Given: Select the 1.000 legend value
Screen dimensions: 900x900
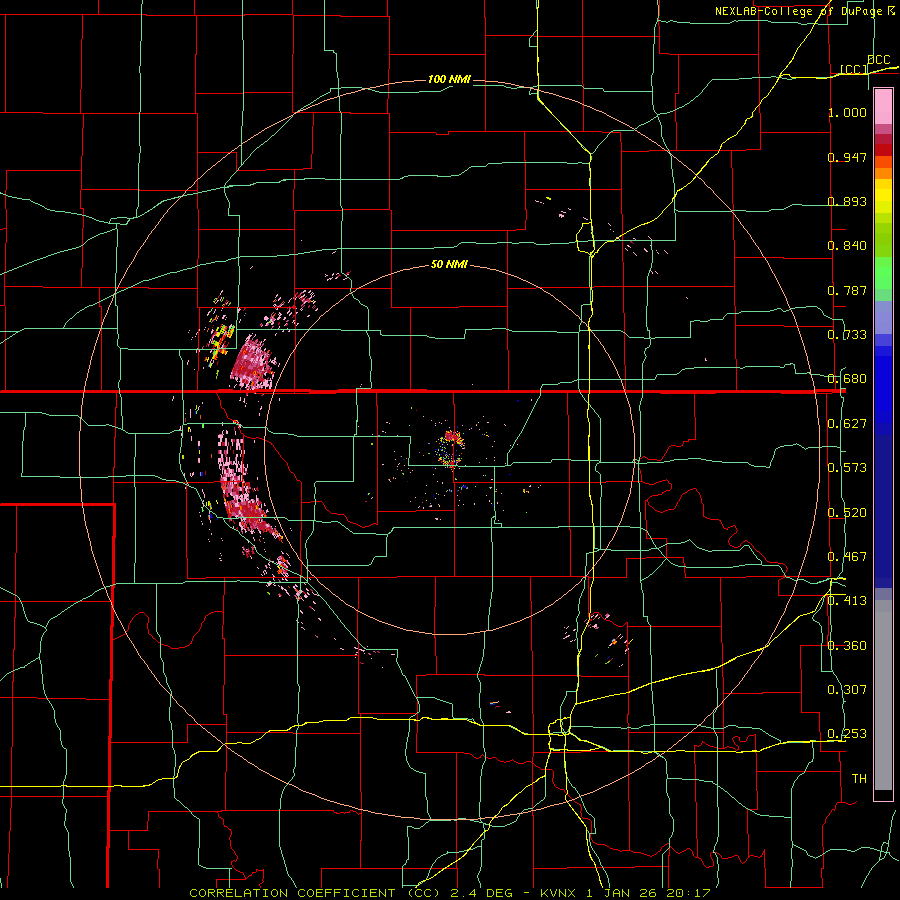Looking at the screenshot, I should pyautogui.click(x=847, y=112).
